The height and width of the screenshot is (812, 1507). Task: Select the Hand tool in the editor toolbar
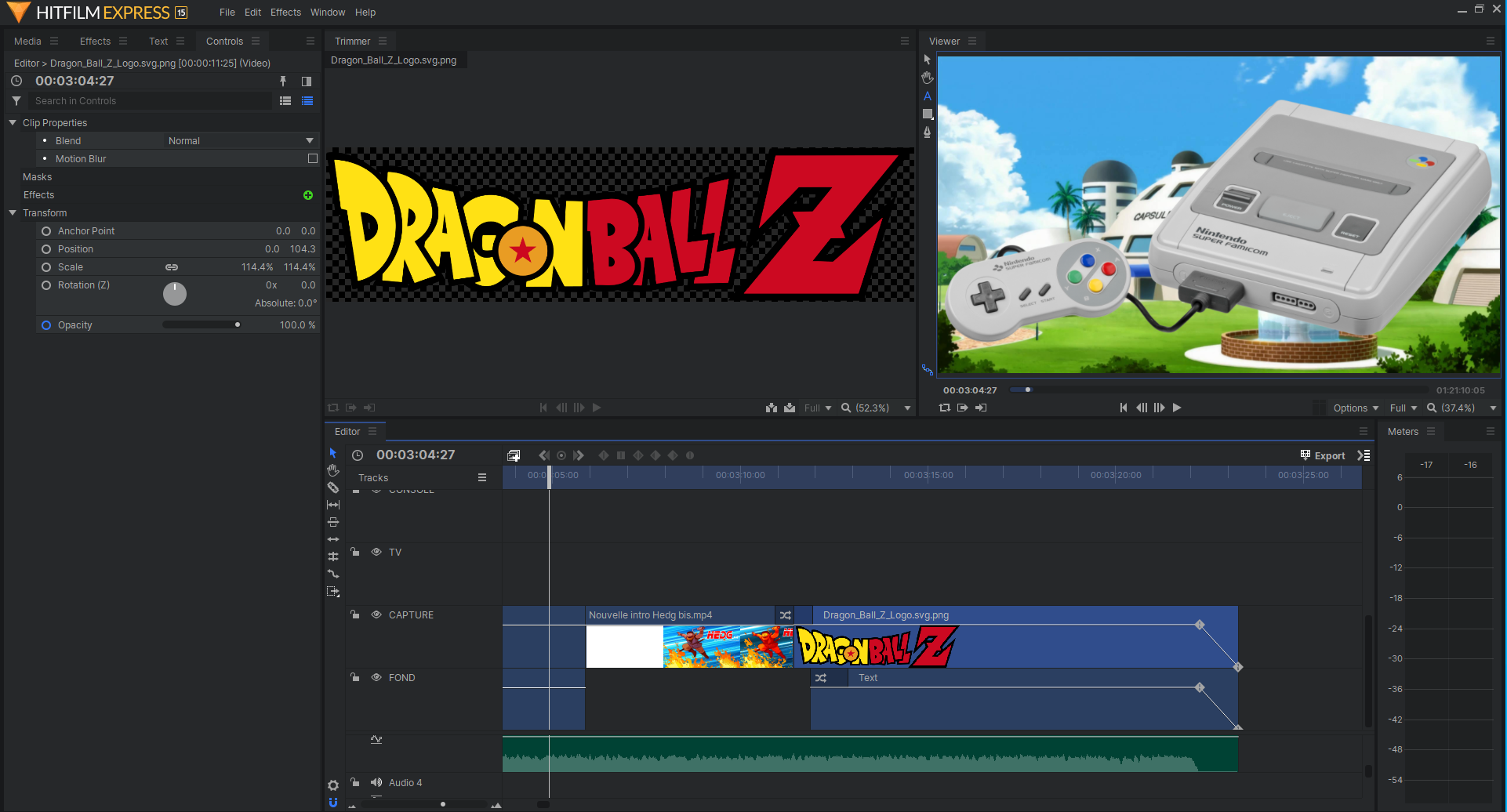333,470
